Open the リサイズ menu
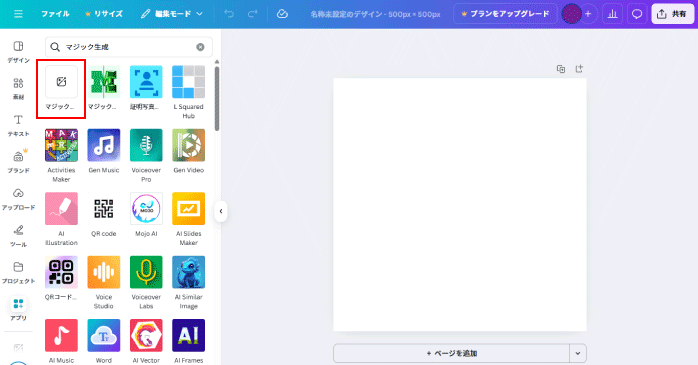This screenshot has height=365, width=698. click(x=104, y=14)
